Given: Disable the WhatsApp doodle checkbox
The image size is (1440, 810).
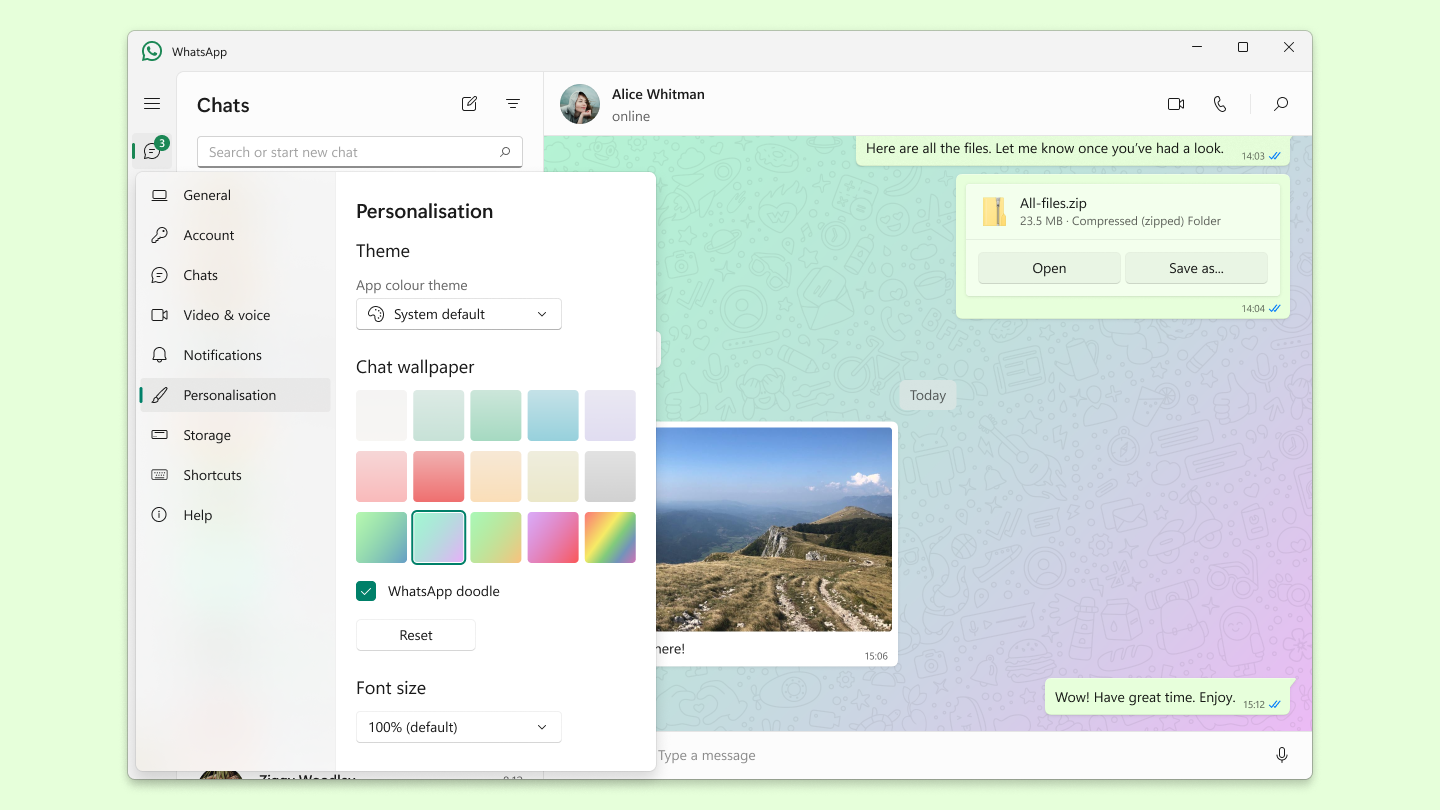Looking at the screenshot, I should point(366,591).
